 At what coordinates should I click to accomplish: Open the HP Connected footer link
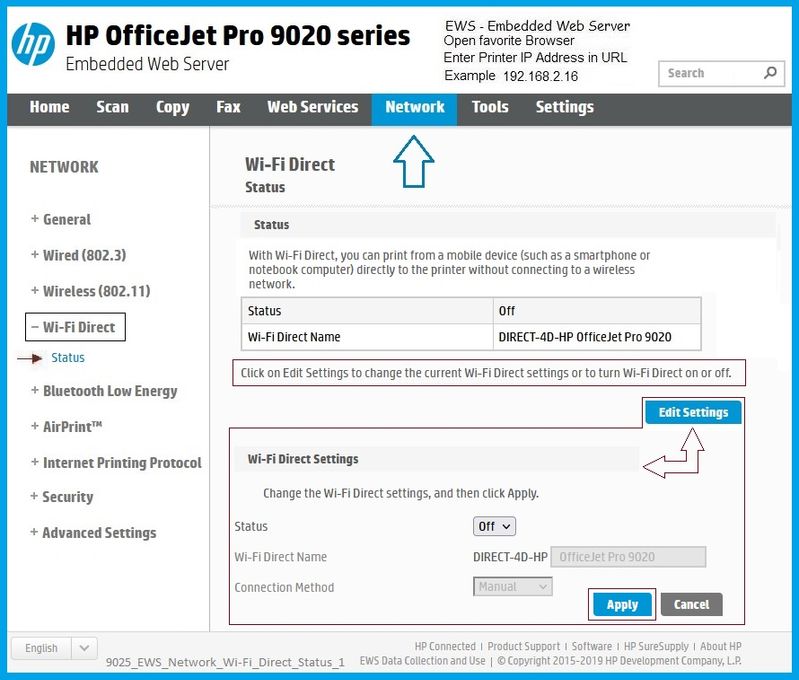tap(445, 646)
